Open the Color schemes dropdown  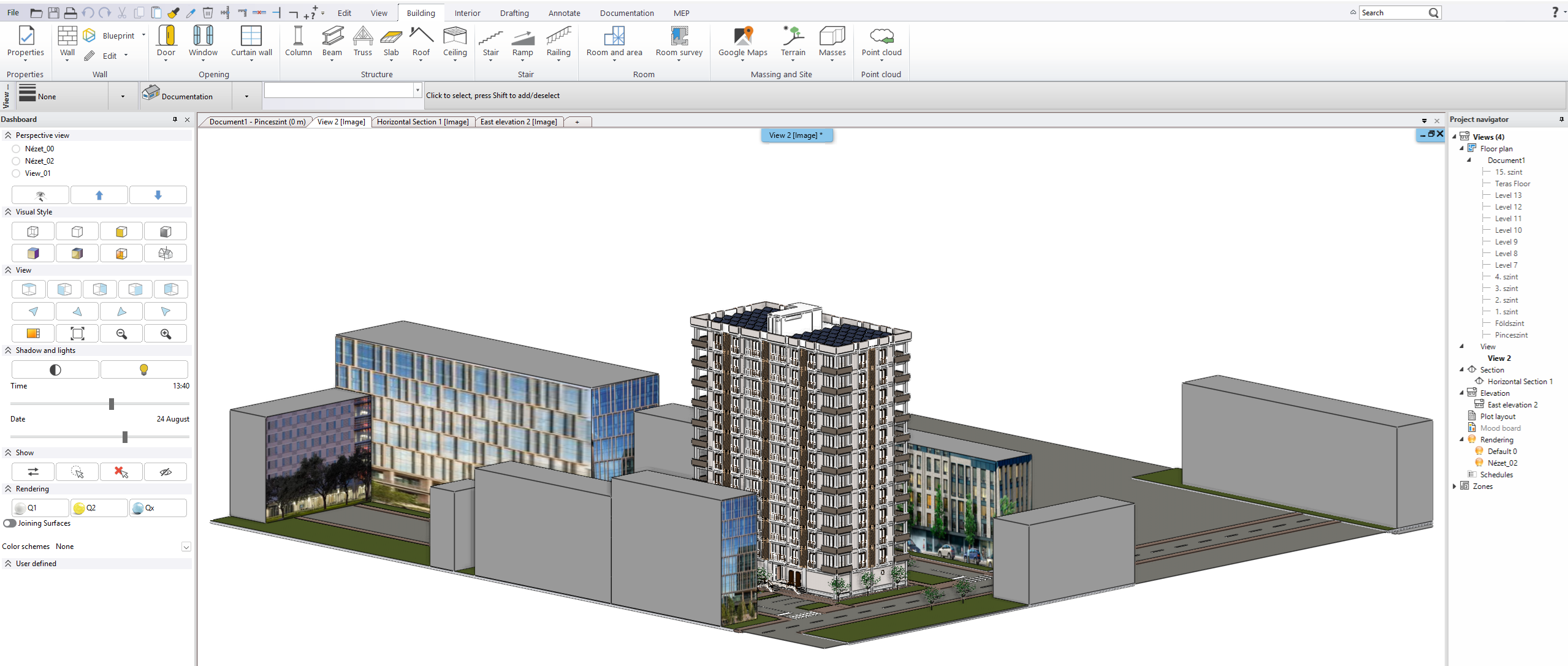click(186, 547)
